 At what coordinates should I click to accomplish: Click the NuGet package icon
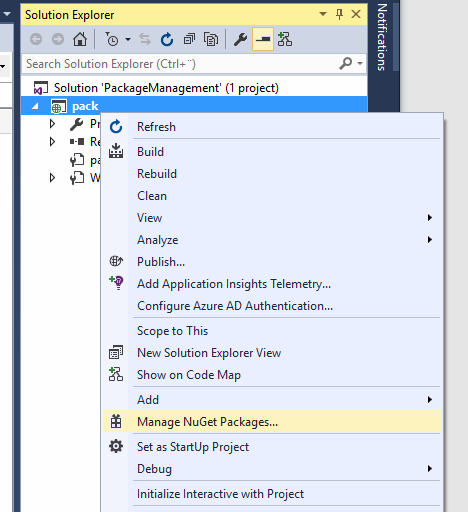[116, 421]
